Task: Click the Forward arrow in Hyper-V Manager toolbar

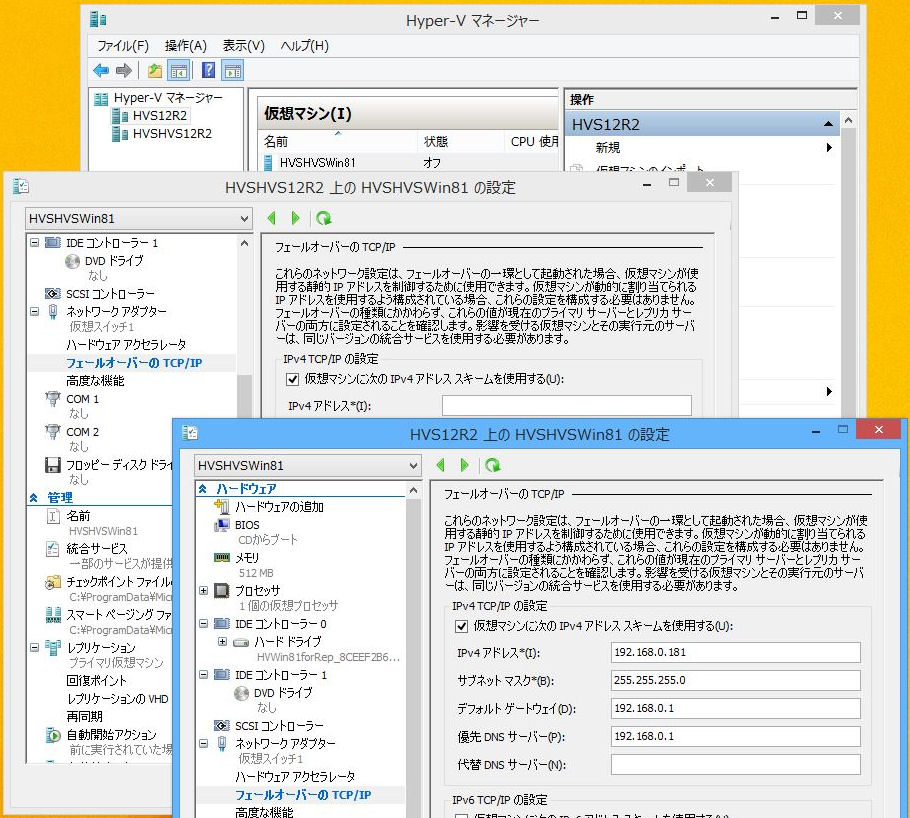Action: click(124, 71)
